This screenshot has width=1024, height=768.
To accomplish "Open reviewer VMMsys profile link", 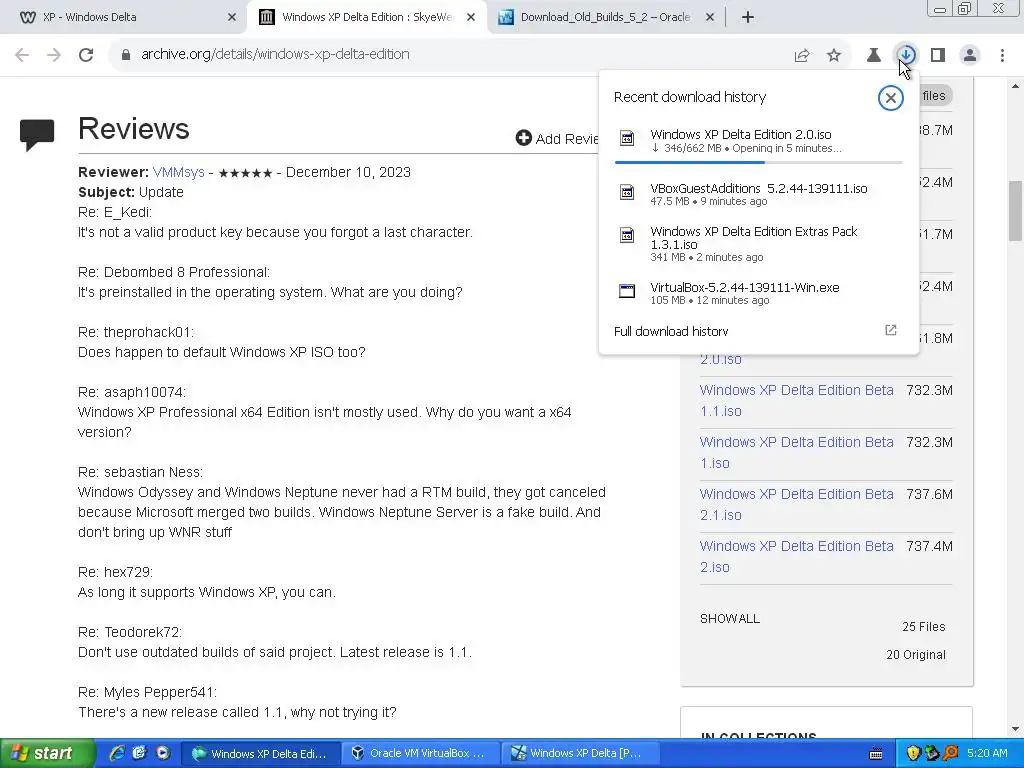I will click(178, 172).
